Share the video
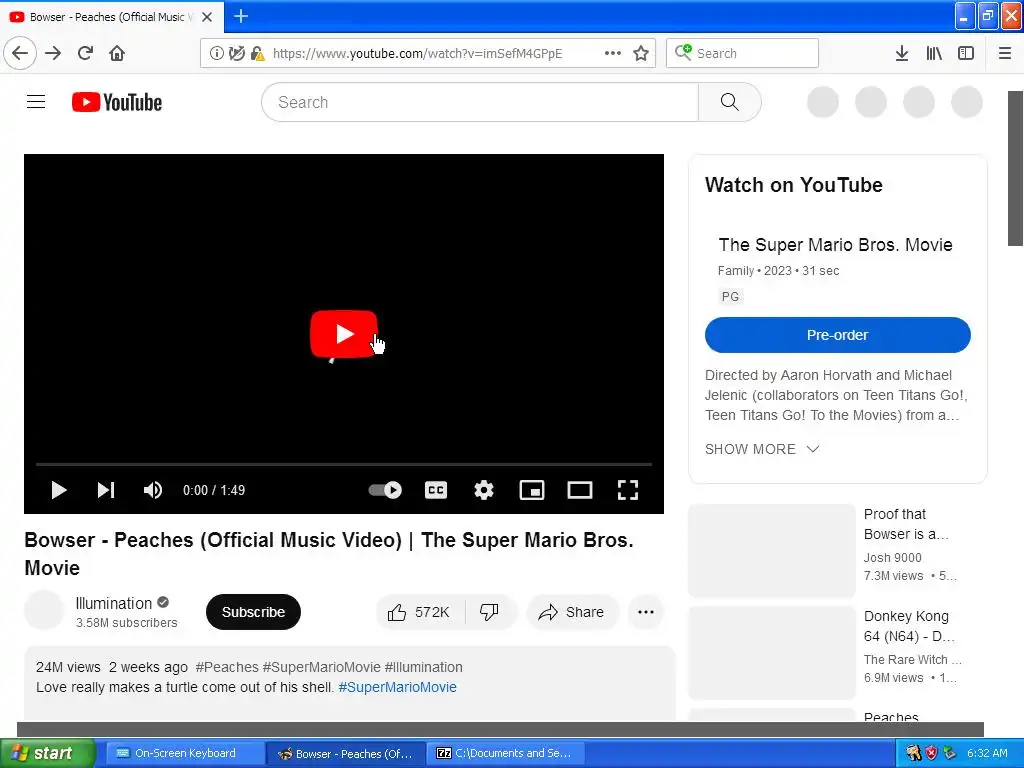This screenshot has width=1024, height=768. 571,612
